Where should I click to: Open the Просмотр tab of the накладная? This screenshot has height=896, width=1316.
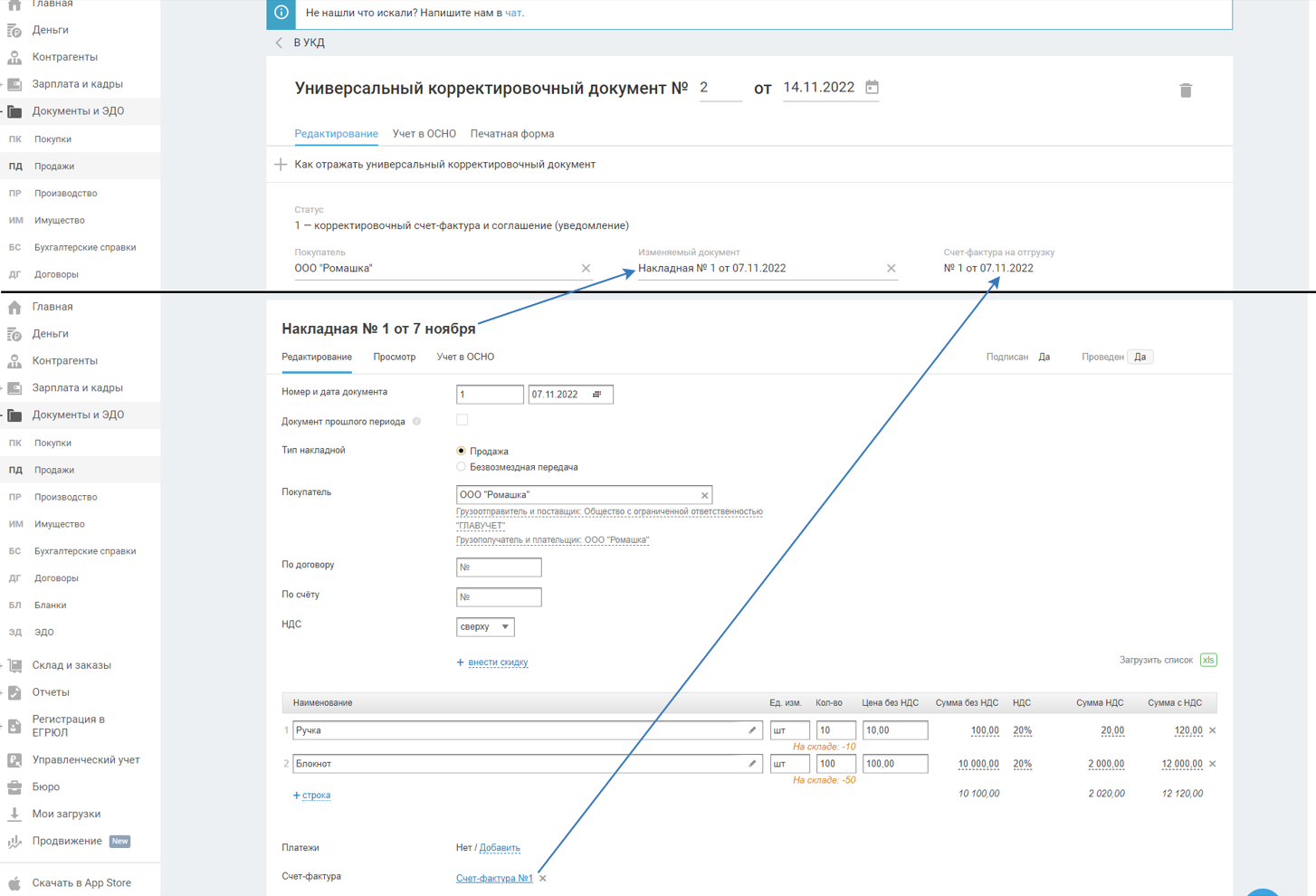point(394,357)
